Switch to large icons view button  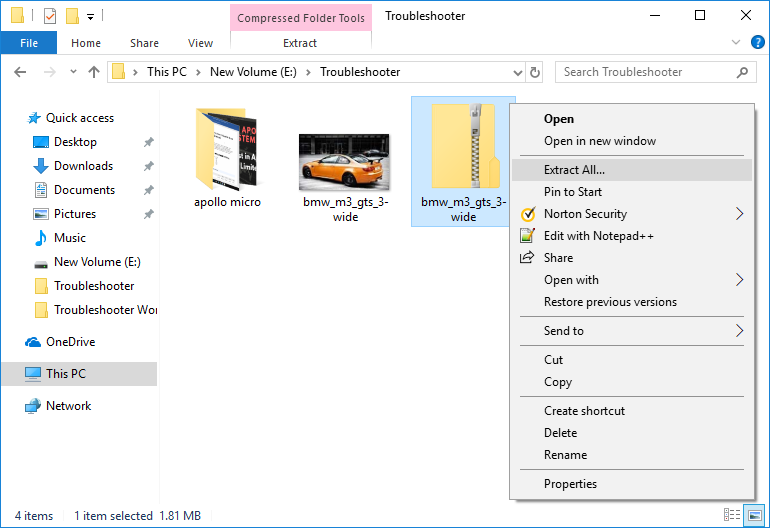point(753,516)
